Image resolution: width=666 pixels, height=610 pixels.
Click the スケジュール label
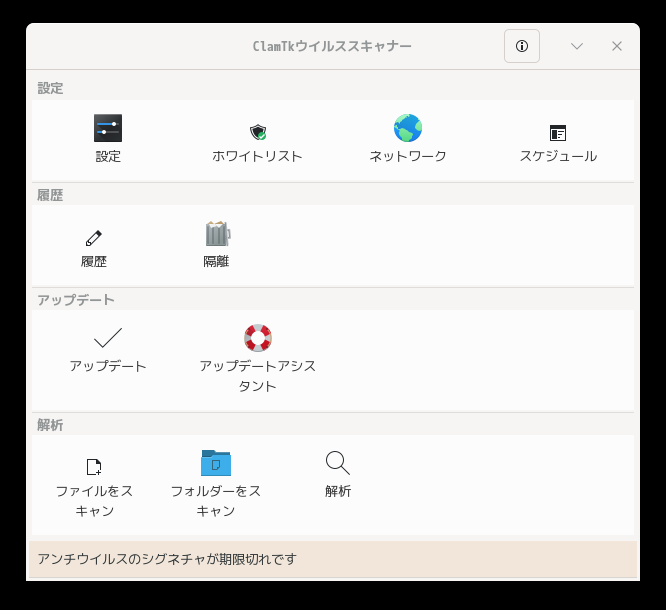558,156
